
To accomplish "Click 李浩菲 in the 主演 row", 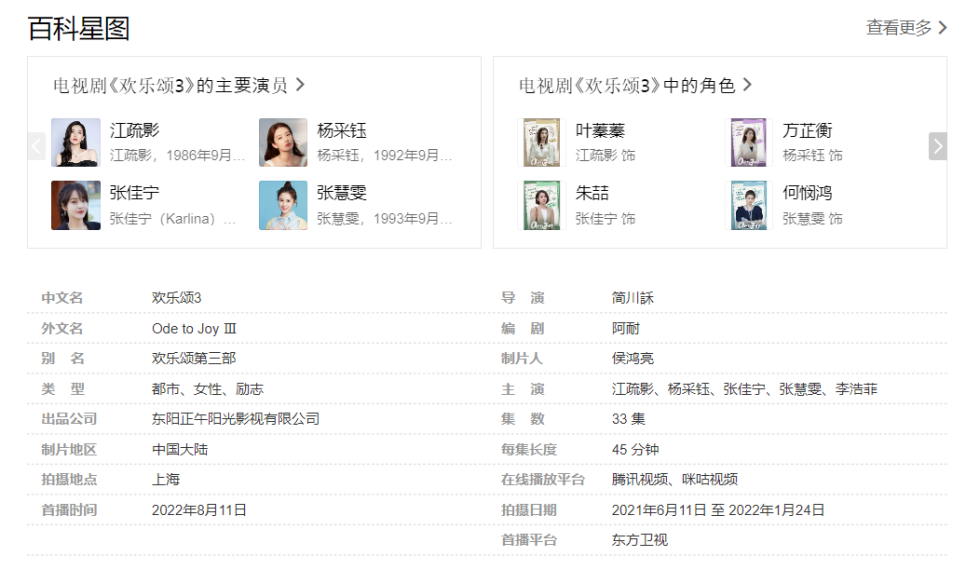I will [x=856, y=389].
